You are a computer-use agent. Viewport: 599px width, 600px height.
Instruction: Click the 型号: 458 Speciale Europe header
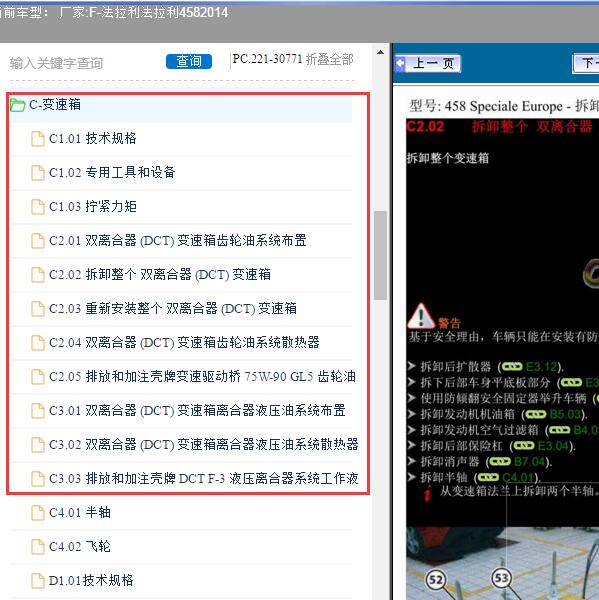[x=504, y=106]
